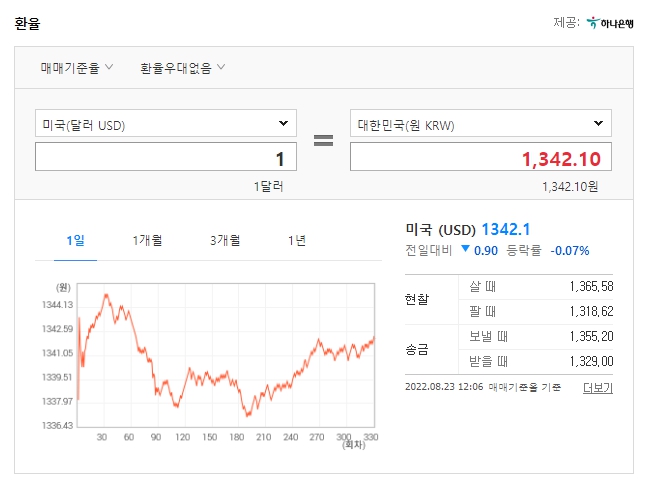Click the 하나은행 provider logo
Image resolution: width=652 pixels, height=486 pixels.
pyautogui.click(x=610, y=23)
